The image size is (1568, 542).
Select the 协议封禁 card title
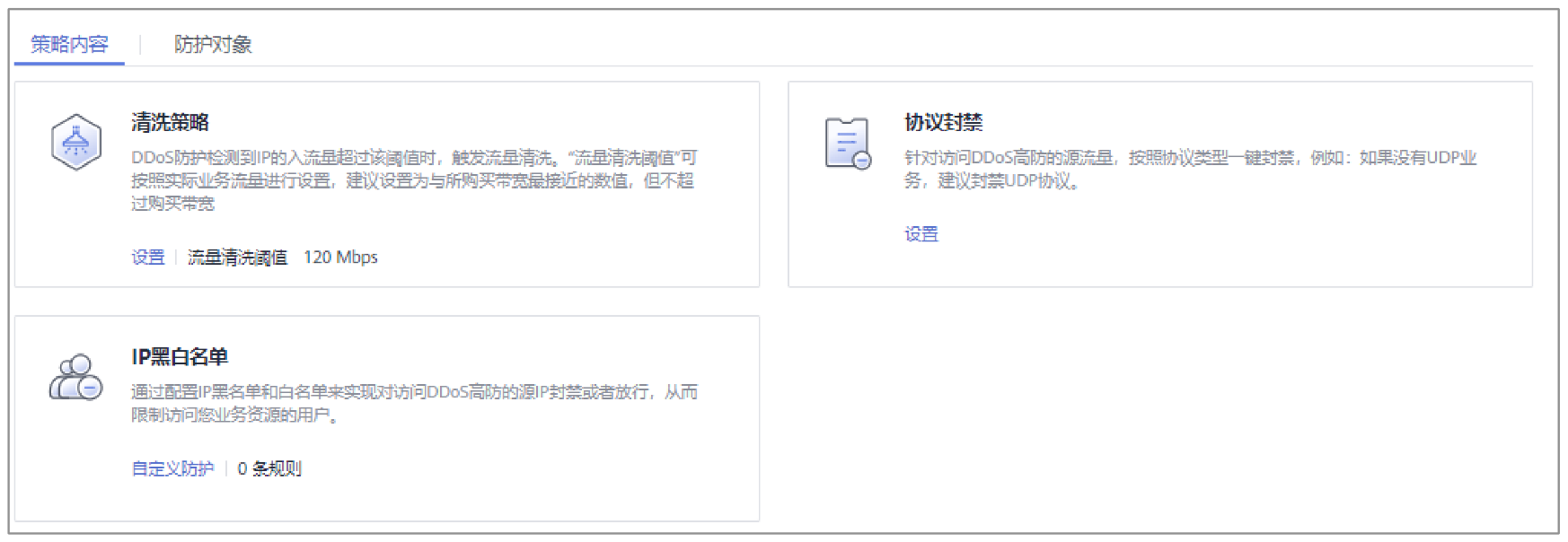[x=944, y=122]
